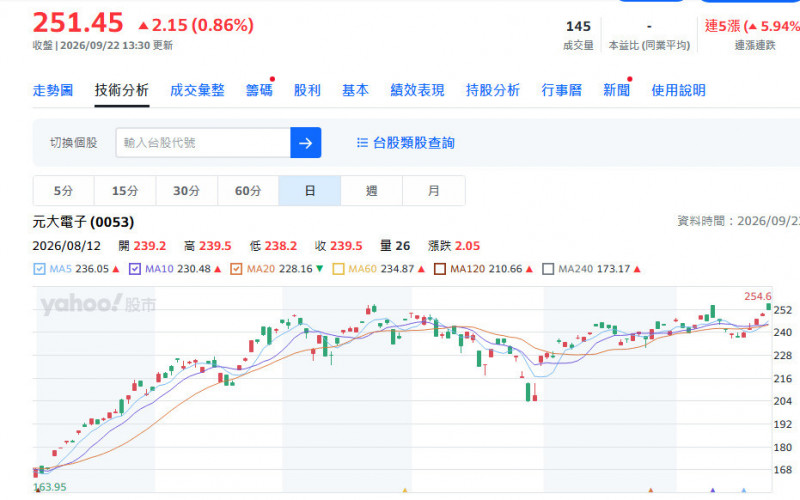Image resolution: width=800 pixels, height=500 pixels.
Task: Select the 15分 chart interval
Action: tap(125, 191)
